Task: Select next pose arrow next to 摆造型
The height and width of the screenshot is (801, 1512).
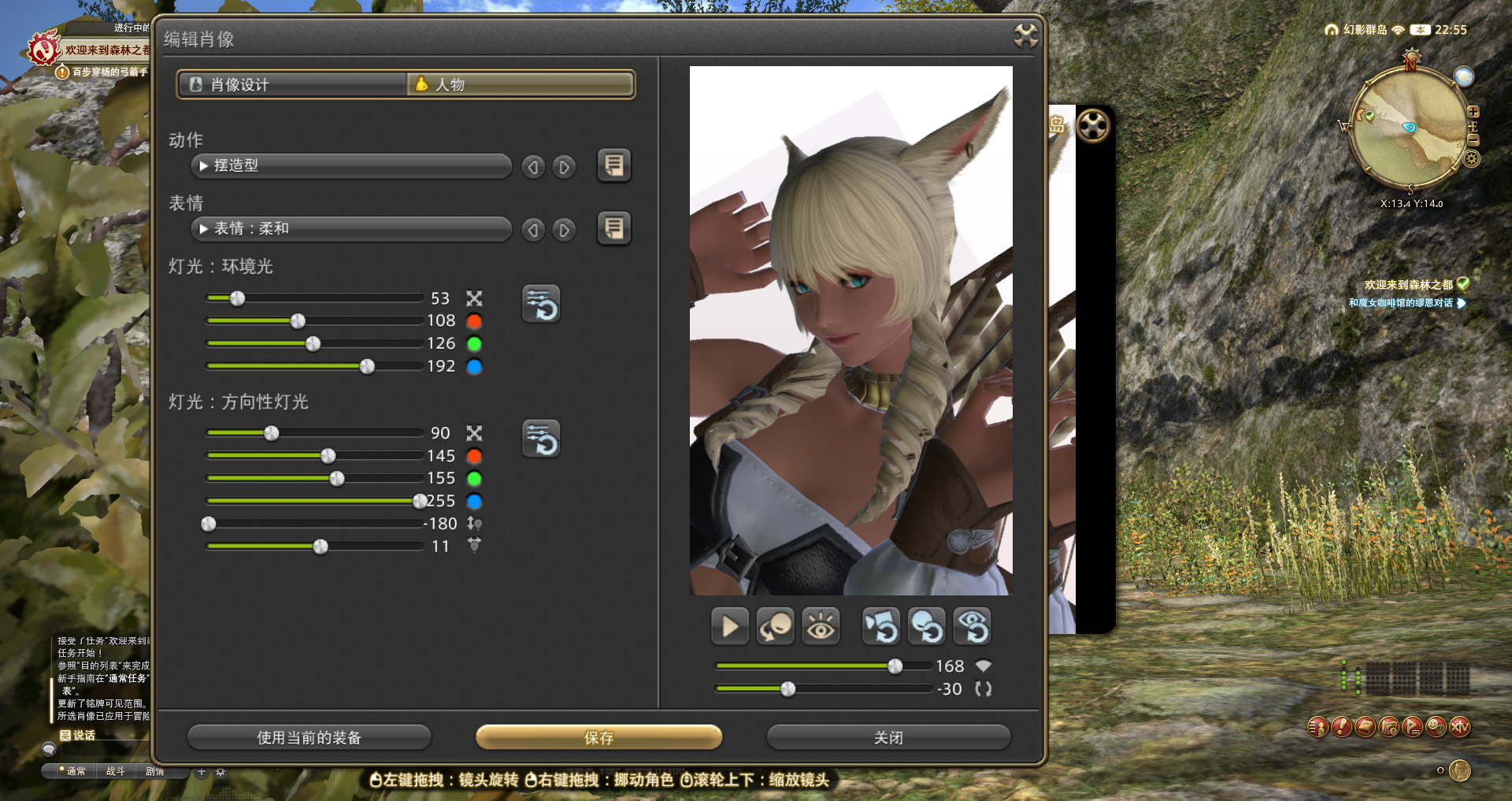Action: [564, 167]
